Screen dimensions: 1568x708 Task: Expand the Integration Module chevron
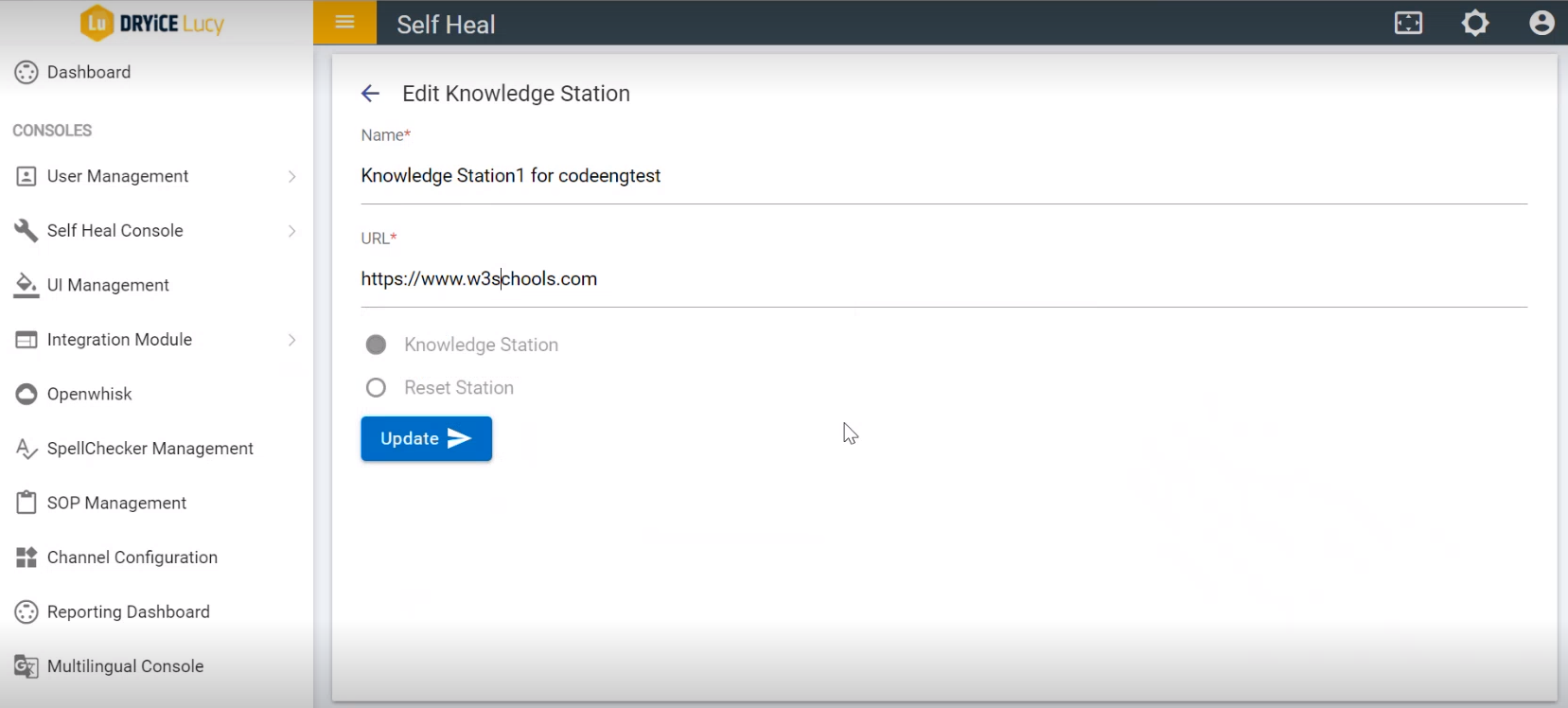tap(291, 340)
